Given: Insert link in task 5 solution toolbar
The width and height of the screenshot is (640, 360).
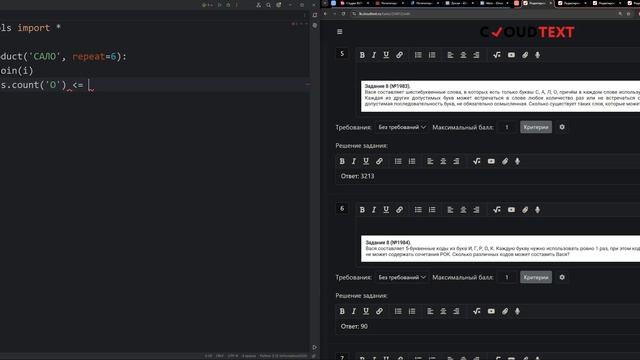Looking at the screenshot, I should point(379,161).
